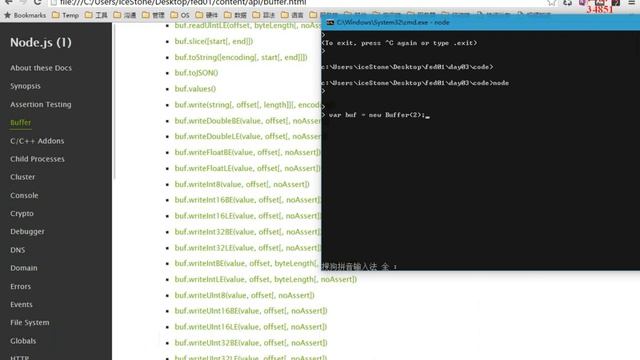Open the buf.writeFloatLE link

248,168
